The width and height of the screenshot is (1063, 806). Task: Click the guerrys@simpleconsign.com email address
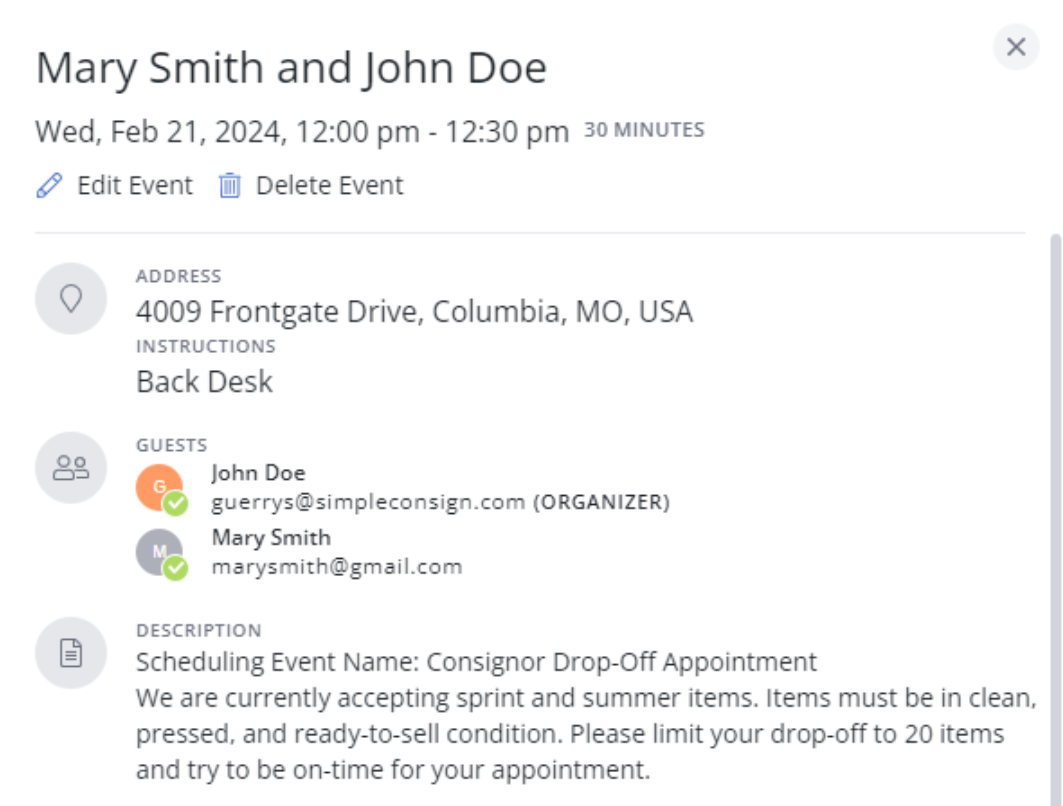(x=368, y=502)
